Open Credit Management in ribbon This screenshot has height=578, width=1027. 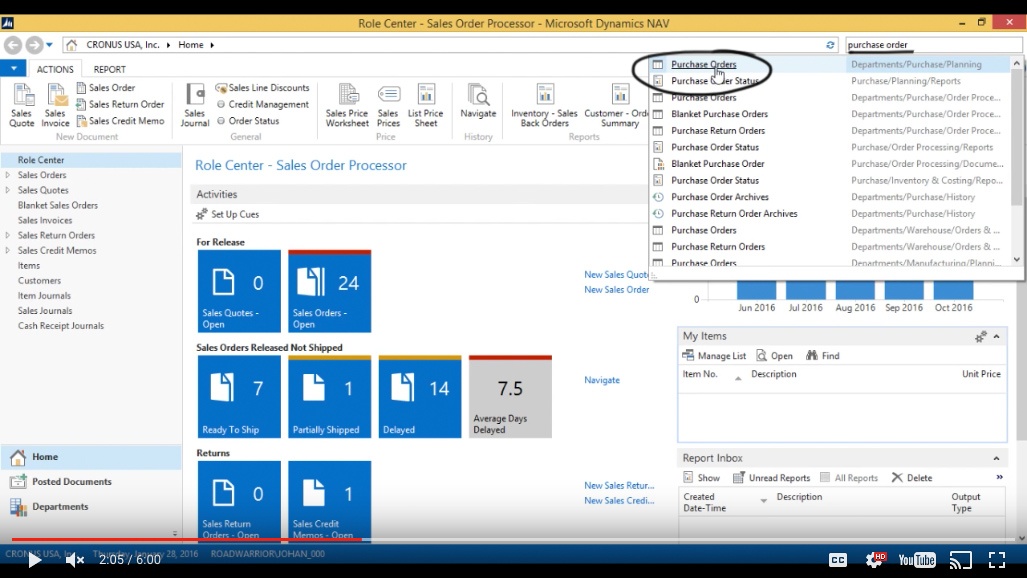click(x=262, y=104)
